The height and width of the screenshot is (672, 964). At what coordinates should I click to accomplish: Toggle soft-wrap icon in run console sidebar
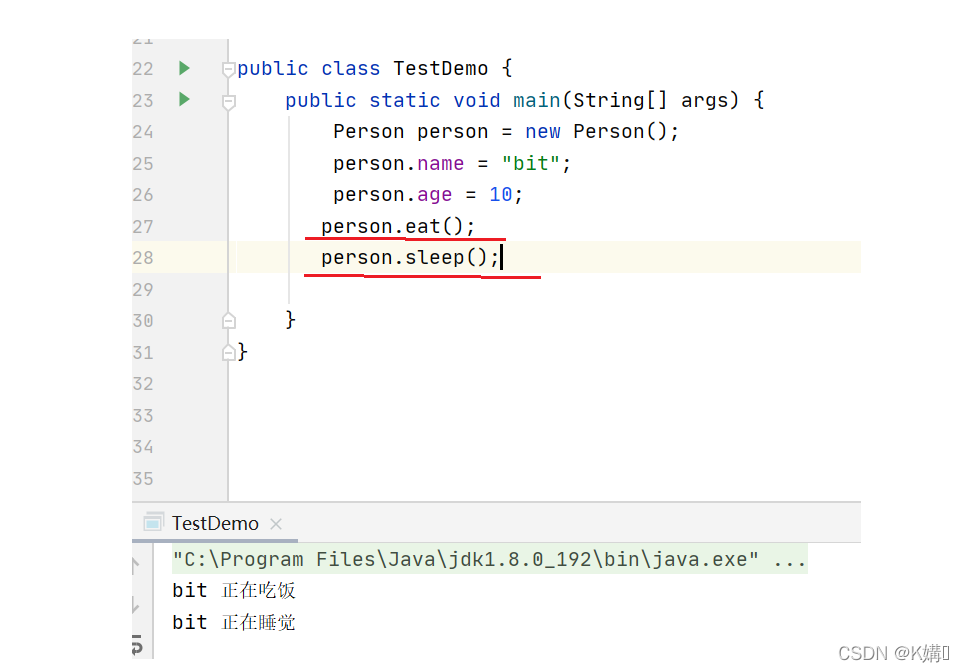click(x=137, y=644)
